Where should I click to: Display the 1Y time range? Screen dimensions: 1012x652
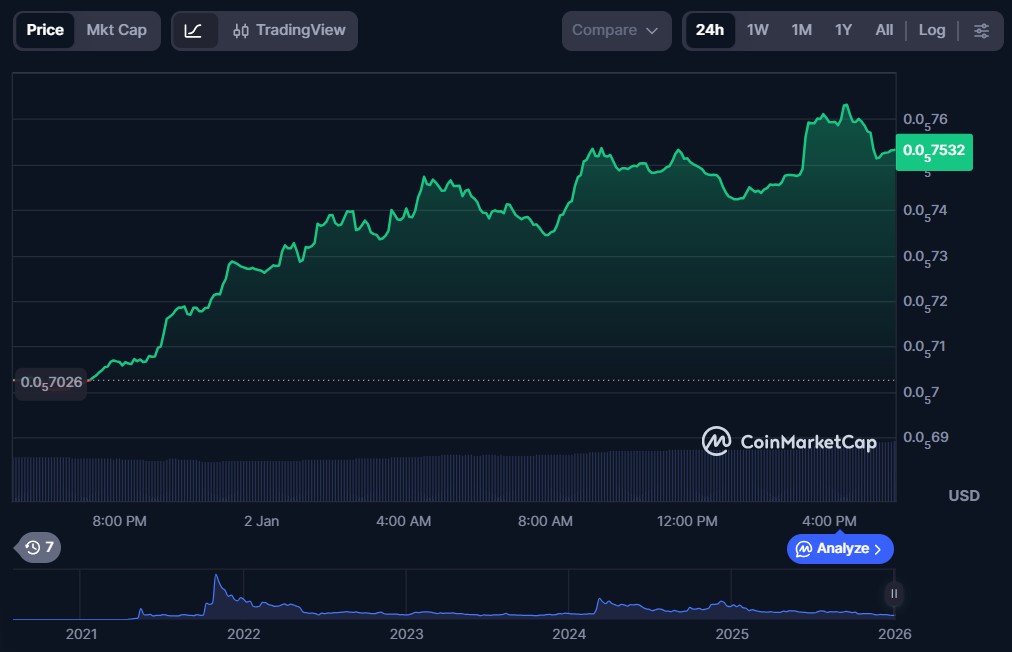tap(843, 30)
